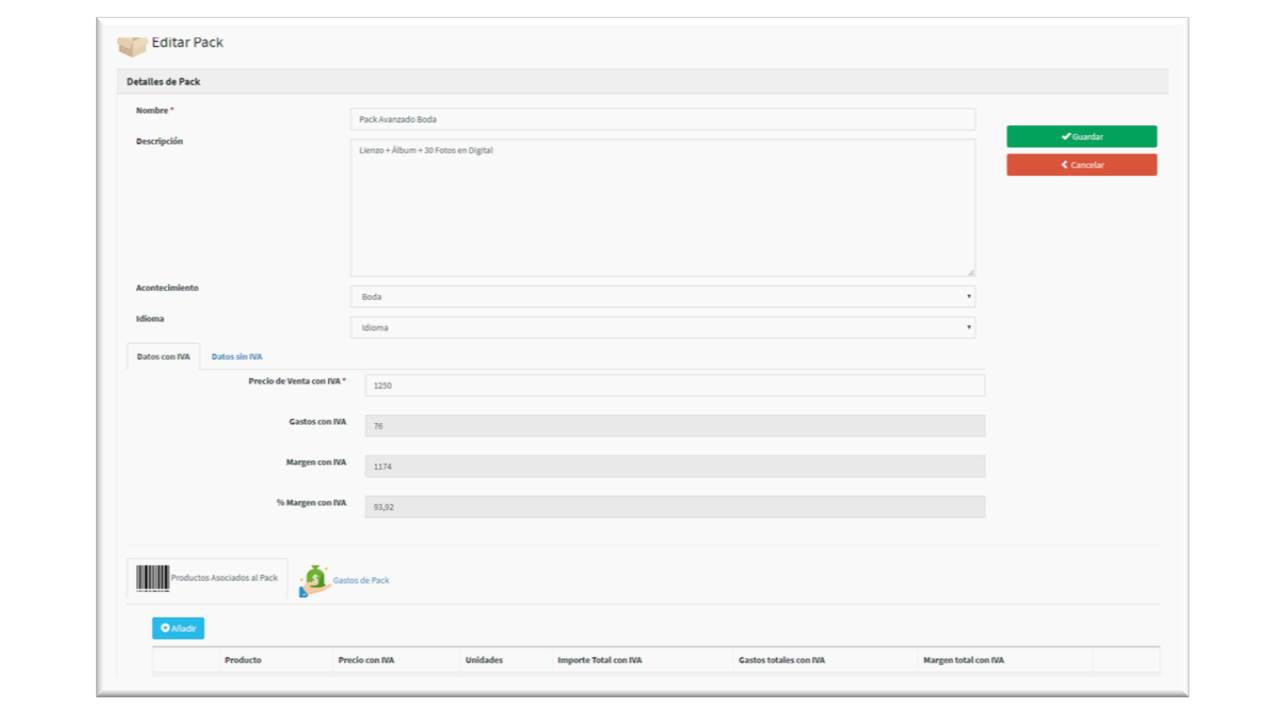Click the Importe Total con IVA header
1280x720 pixels.
coord(599,660)
